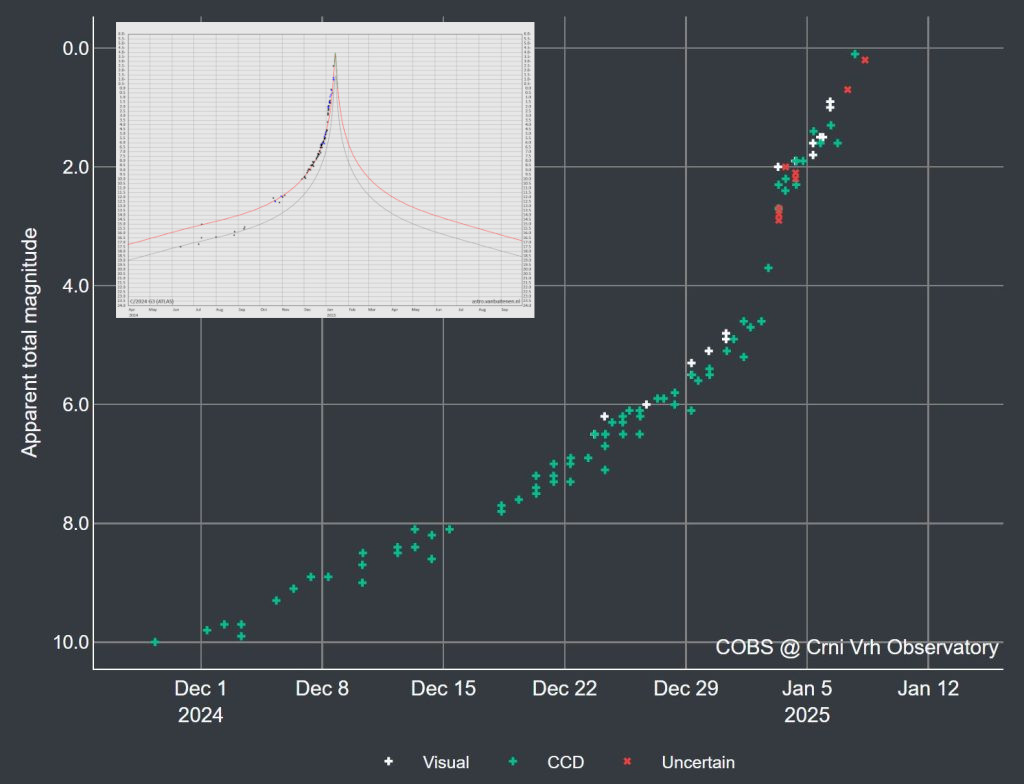Toggle the Uncertain series in the legend
The image size is (1024, 784).
tap(679, 762)
